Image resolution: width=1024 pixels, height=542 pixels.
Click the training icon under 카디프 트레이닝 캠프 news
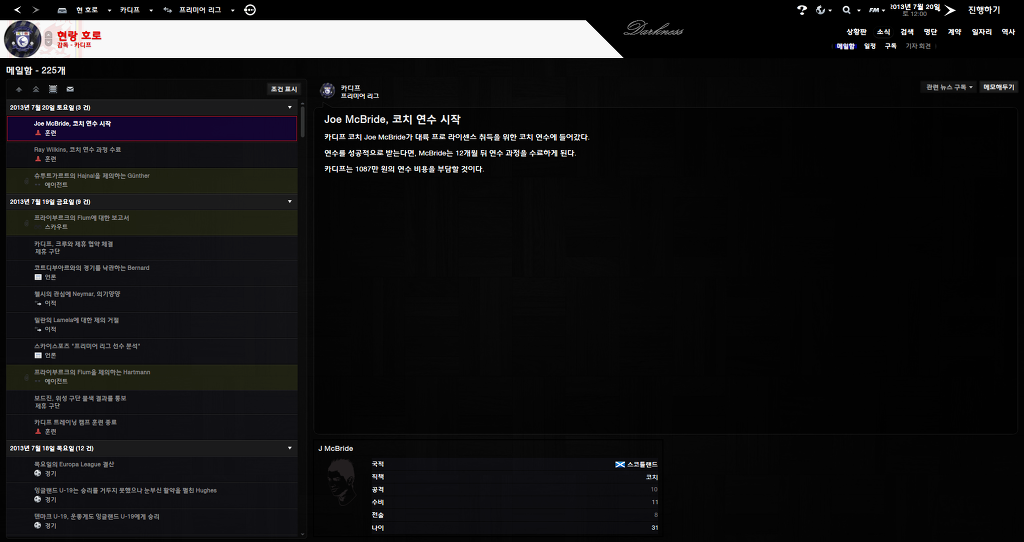point(38,432)
